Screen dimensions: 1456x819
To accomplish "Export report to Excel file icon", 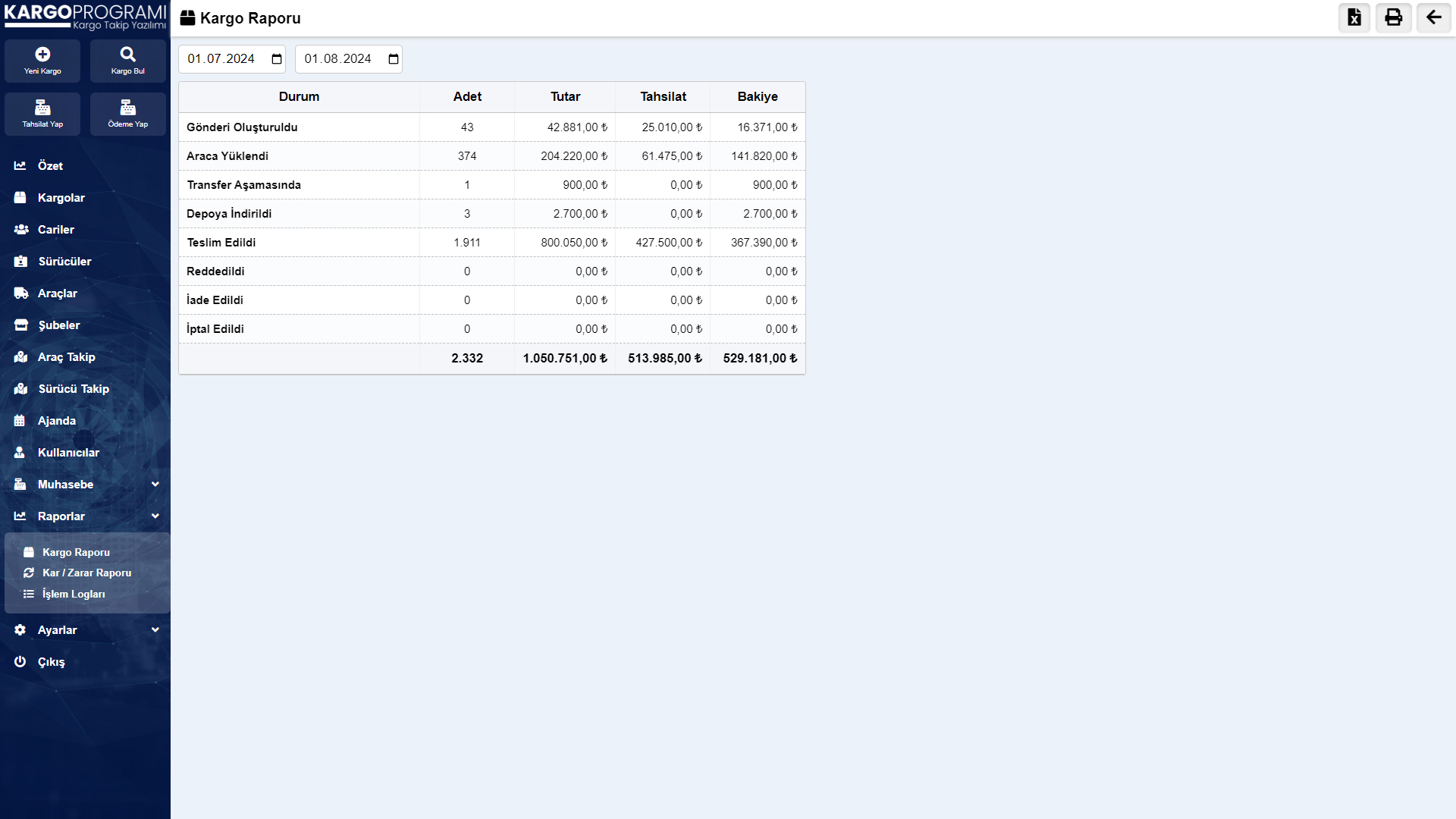I will click(x=1354, y=17).
